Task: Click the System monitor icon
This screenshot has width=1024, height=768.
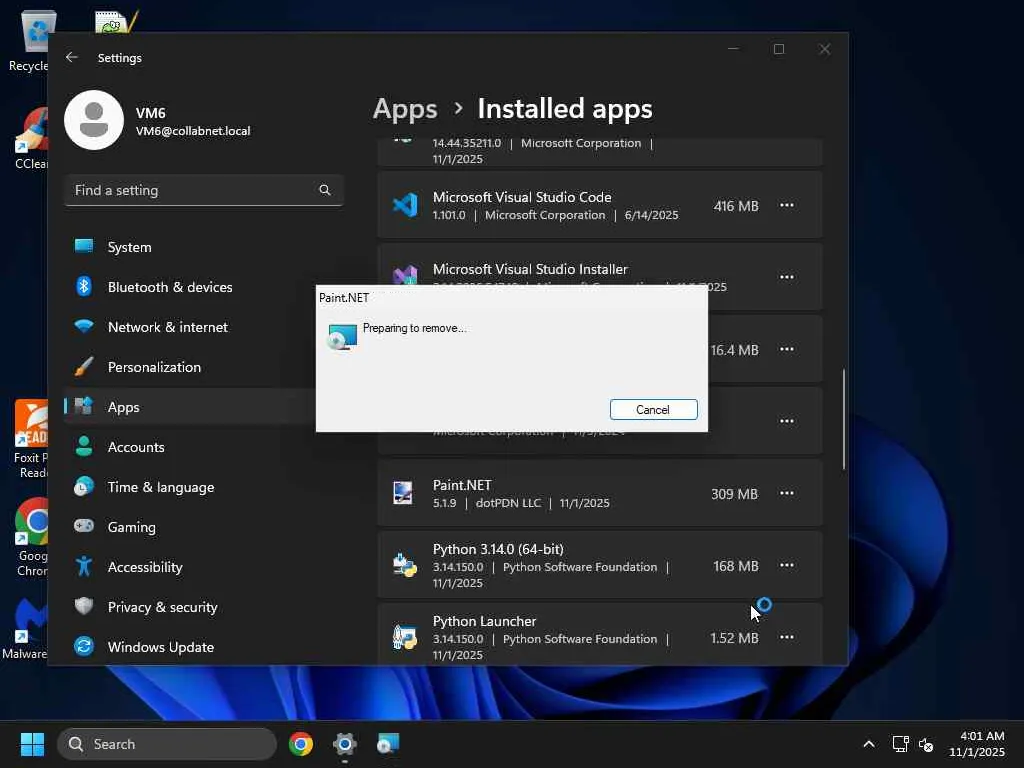Action: pos(84,246)
